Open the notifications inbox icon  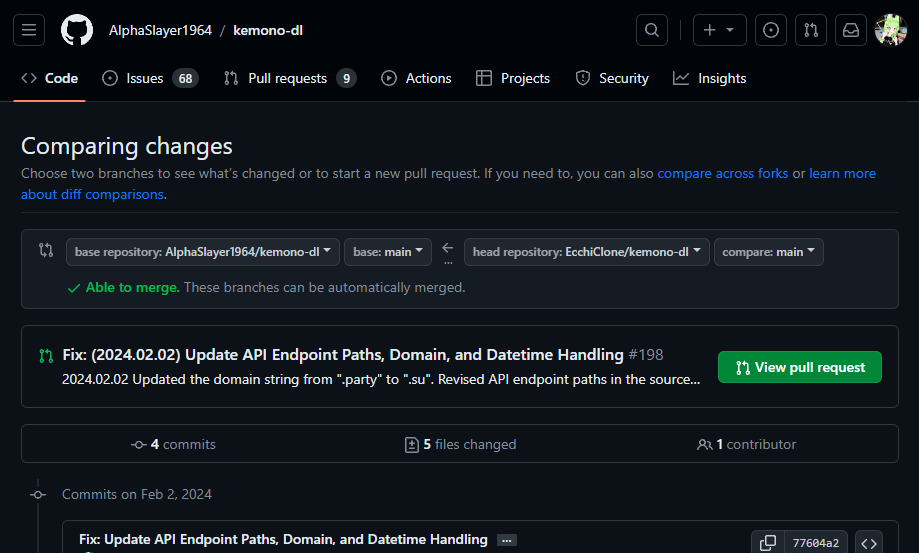pos(850,30)
